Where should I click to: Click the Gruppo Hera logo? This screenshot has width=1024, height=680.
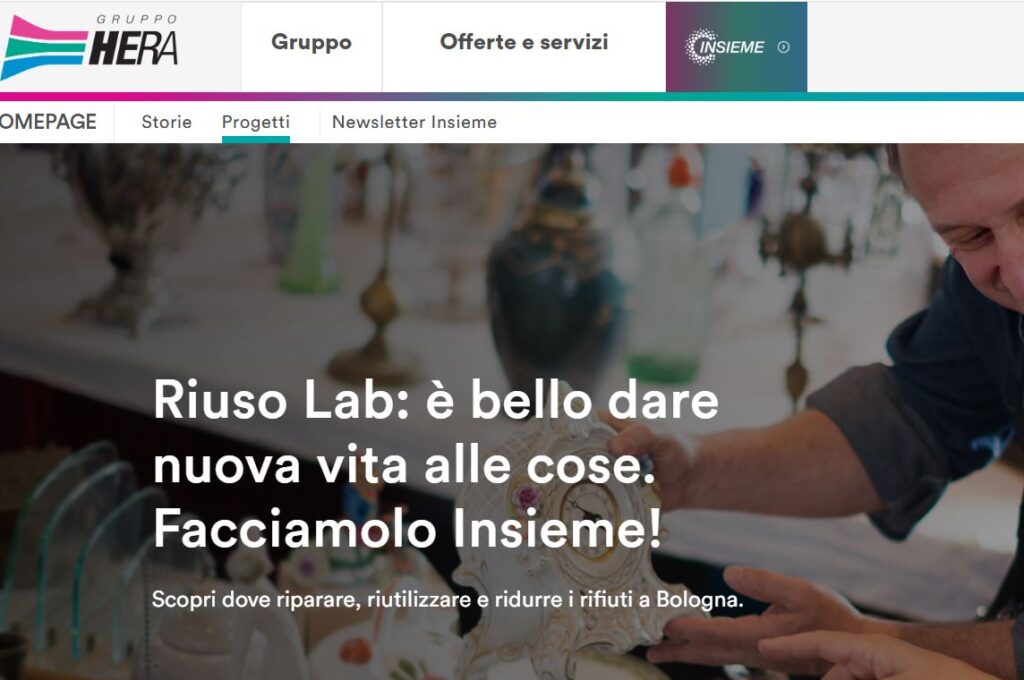(x=89, y=47)
